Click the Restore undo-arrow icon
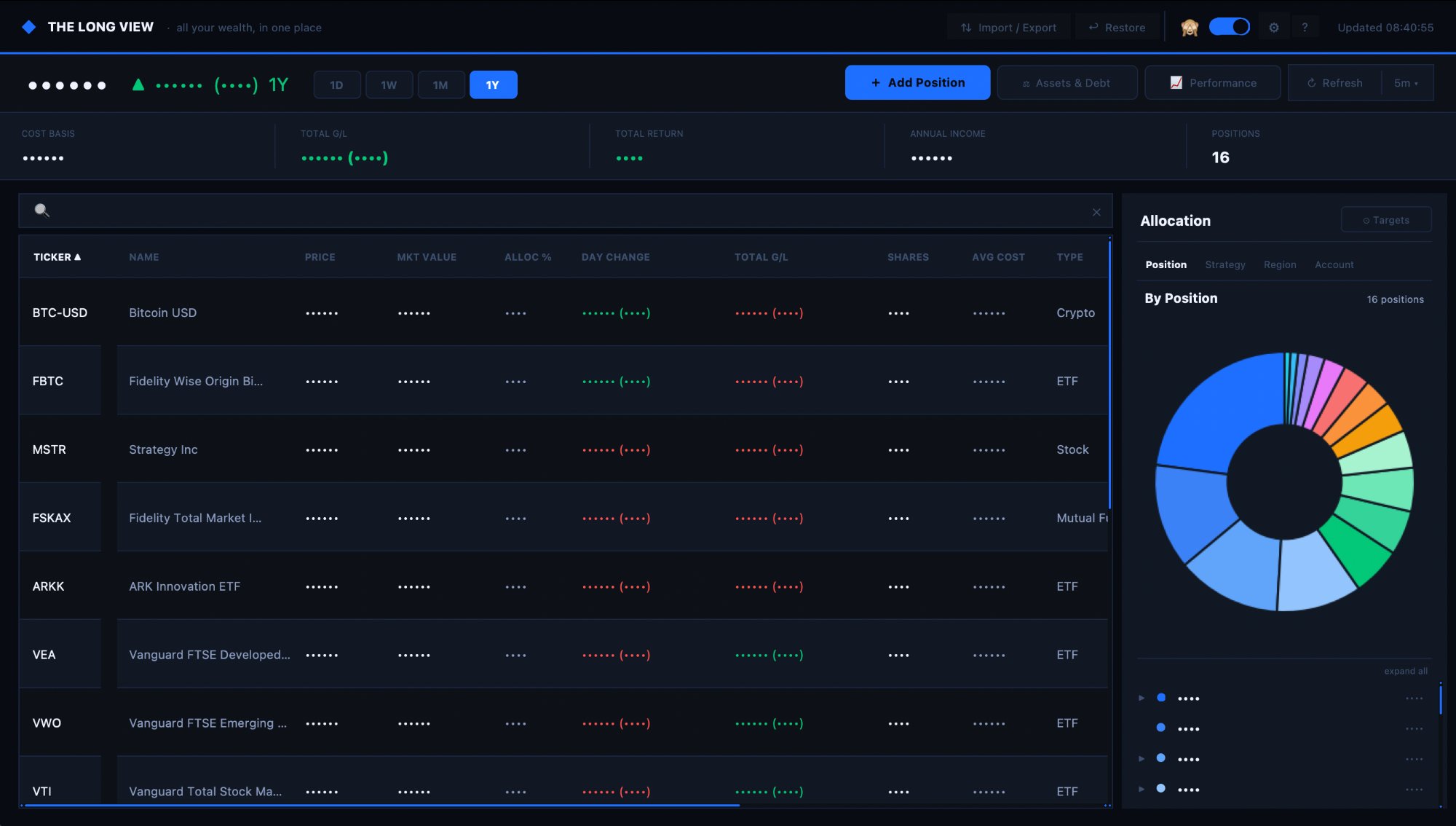The width and height of the screenshot is (1456, 826). click(x=1093, y=27)
